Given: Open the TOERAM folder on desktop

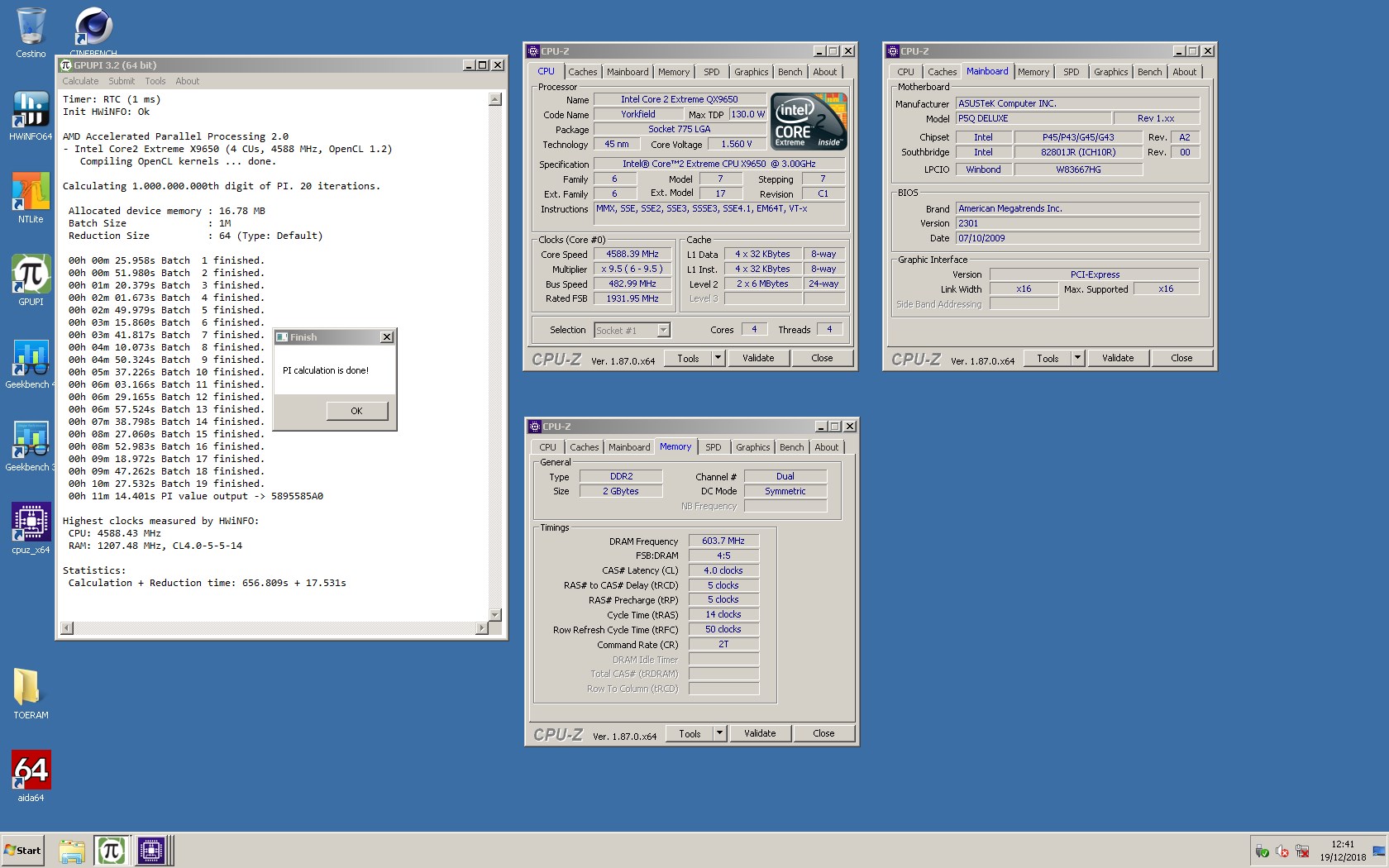Looking at the screenshot, I should pyautogui.click(x=31, y=694).
